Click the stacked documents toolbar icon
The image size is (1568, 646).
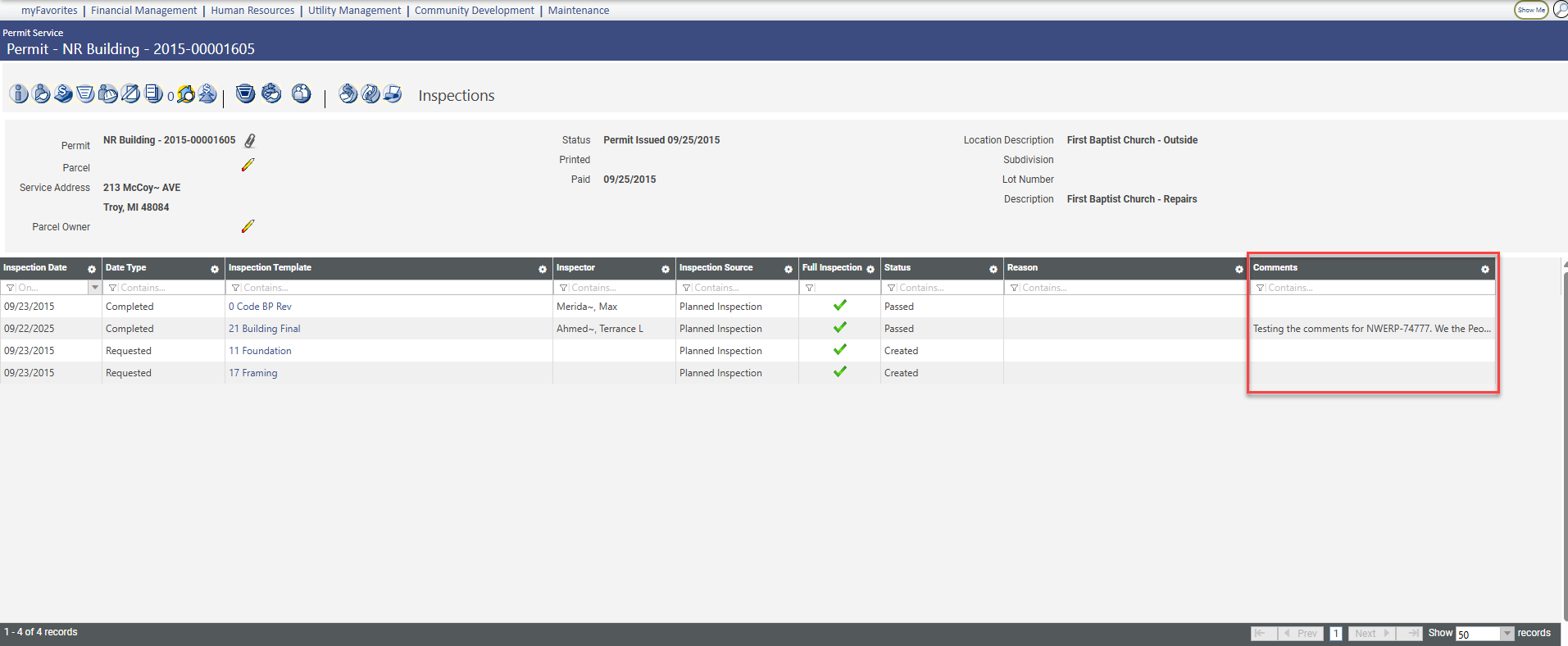pyautogui.click(x=153, y=94)
